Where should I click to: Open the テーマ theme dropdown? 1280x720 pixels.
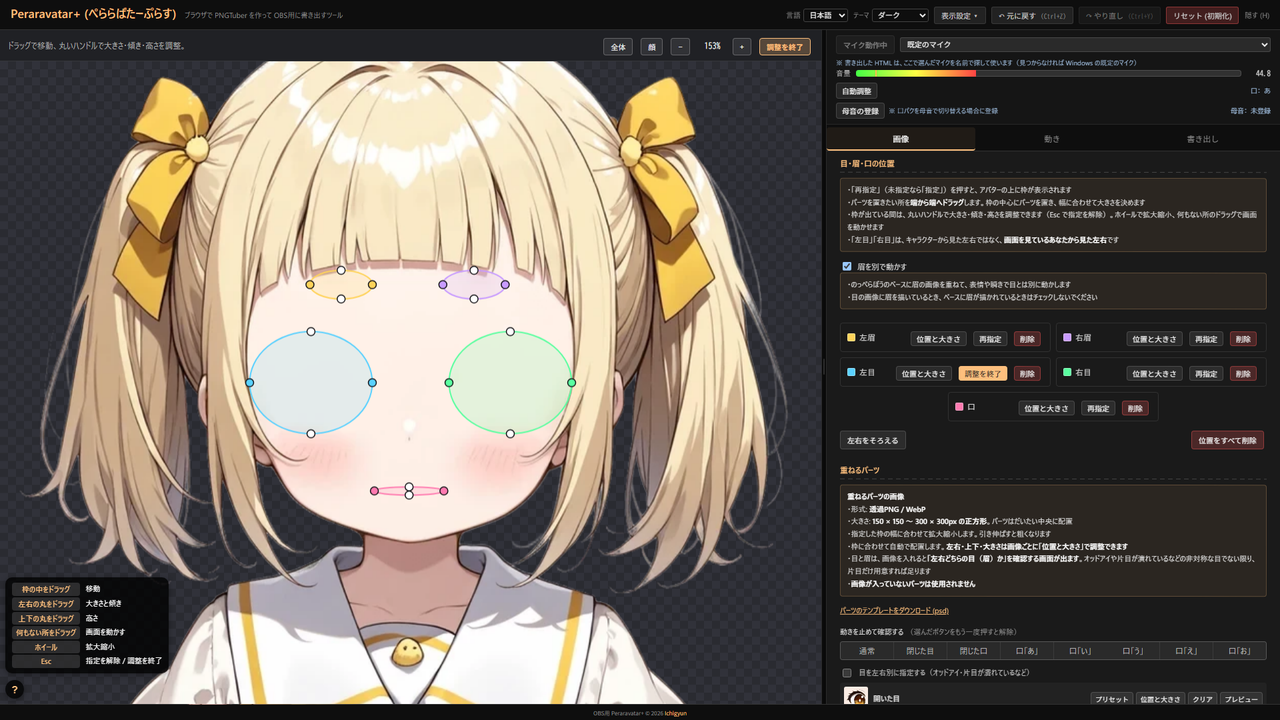pyautogui.click(x=900, y=16)
